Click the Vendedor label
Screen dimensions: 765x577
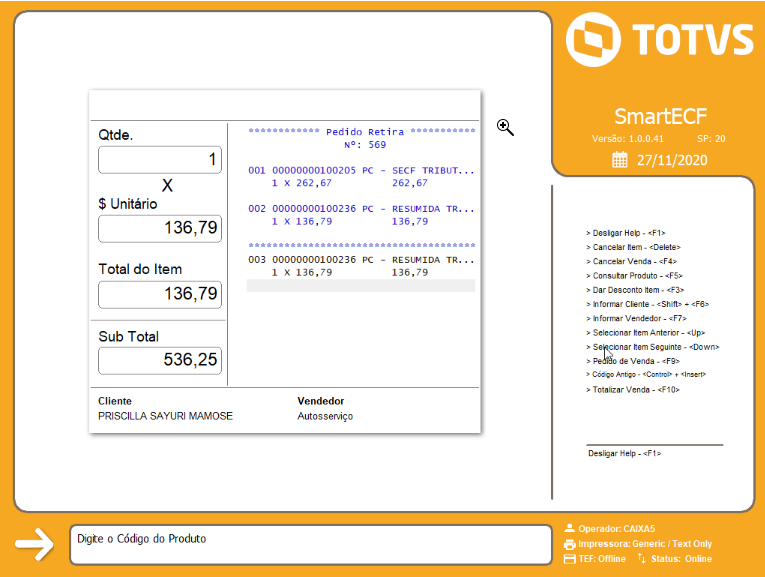[x=321, y=401]
